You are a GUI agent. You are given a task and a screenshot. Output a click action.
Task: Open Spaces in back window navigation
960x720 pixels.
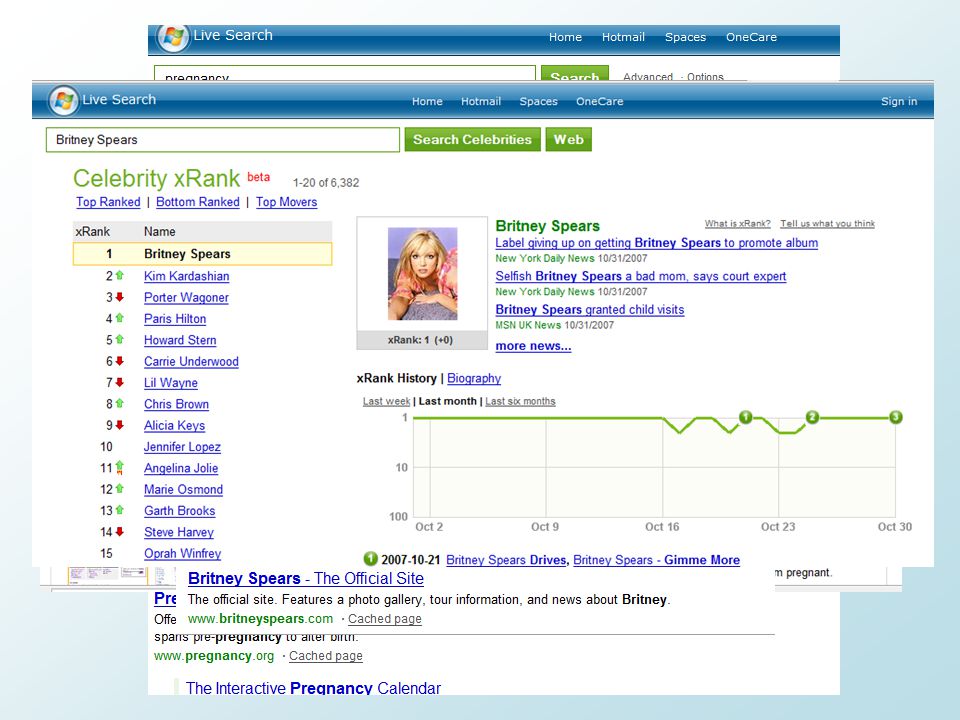[x=685, y=37]
